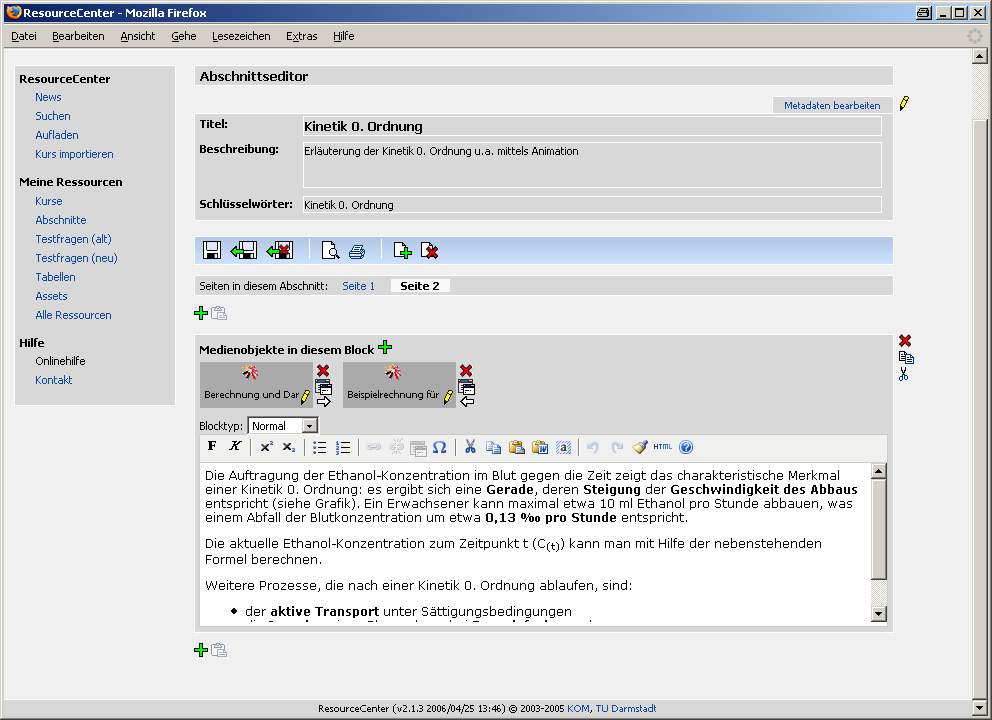
Task: Open the page preview magnifier icon
Action: pyautogui.click(x=330, y=251)
